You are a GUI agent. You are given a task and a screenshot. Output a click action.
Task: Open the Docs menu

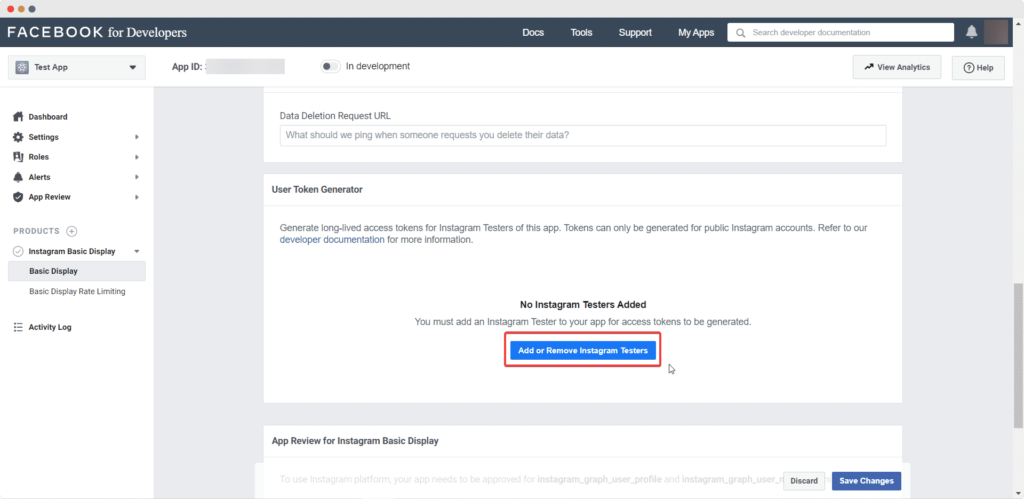pos(533,33)
